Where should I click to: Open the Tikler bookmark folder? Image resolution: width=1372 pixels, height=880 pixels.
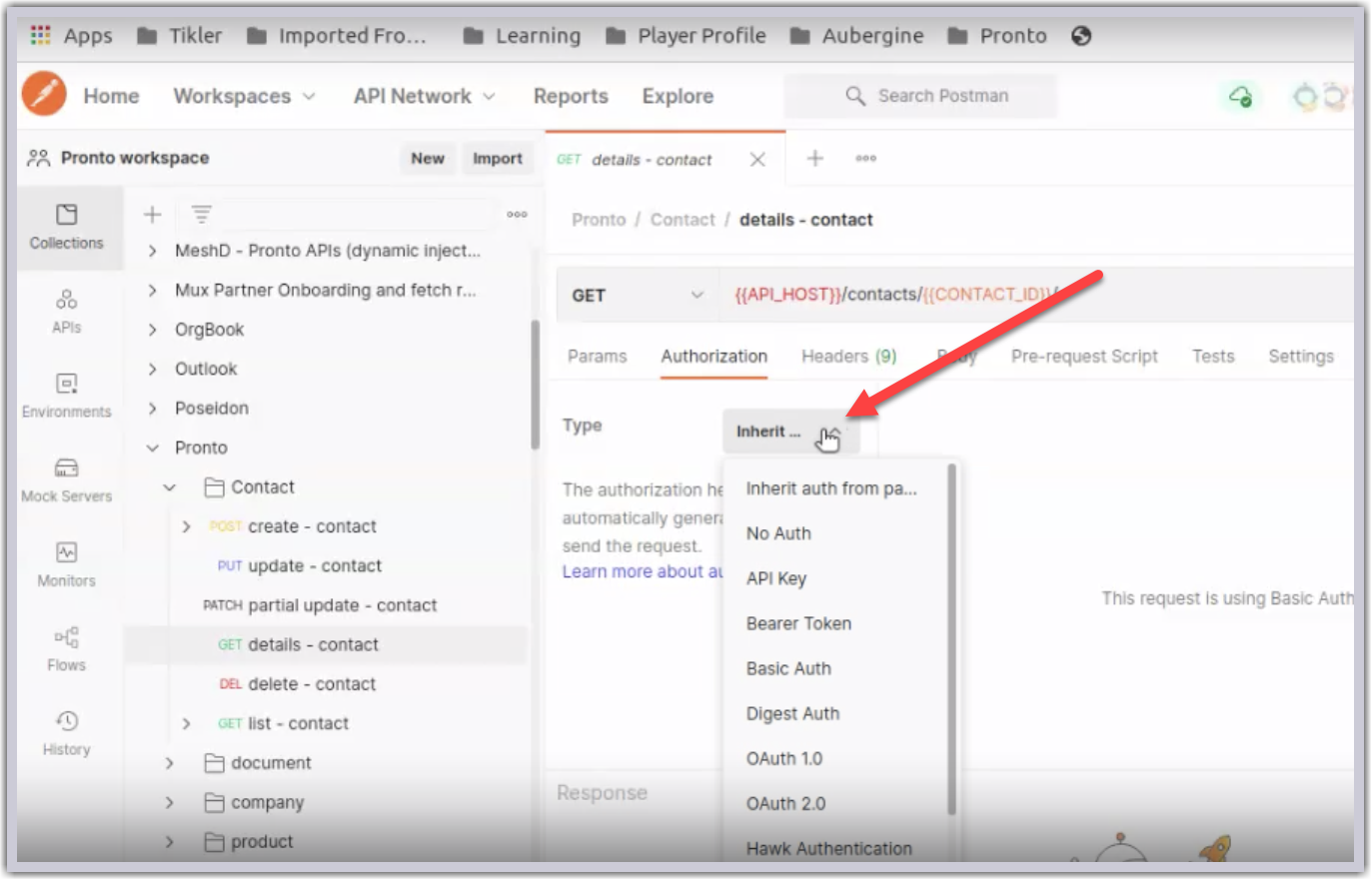click(x=179, y=36)
